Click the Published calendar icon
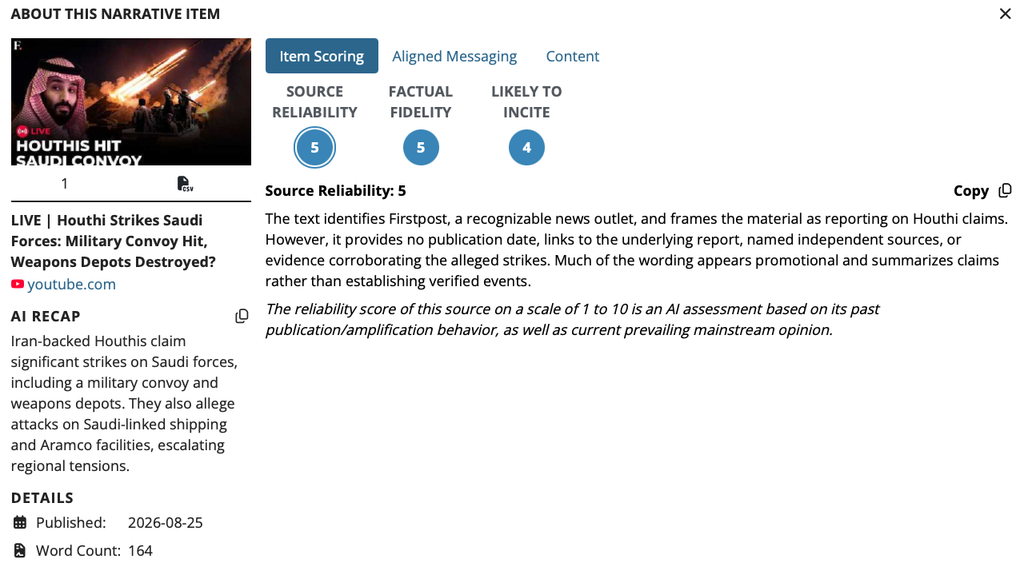Screen dimensions: 1024x566 [x=20, y=522]
